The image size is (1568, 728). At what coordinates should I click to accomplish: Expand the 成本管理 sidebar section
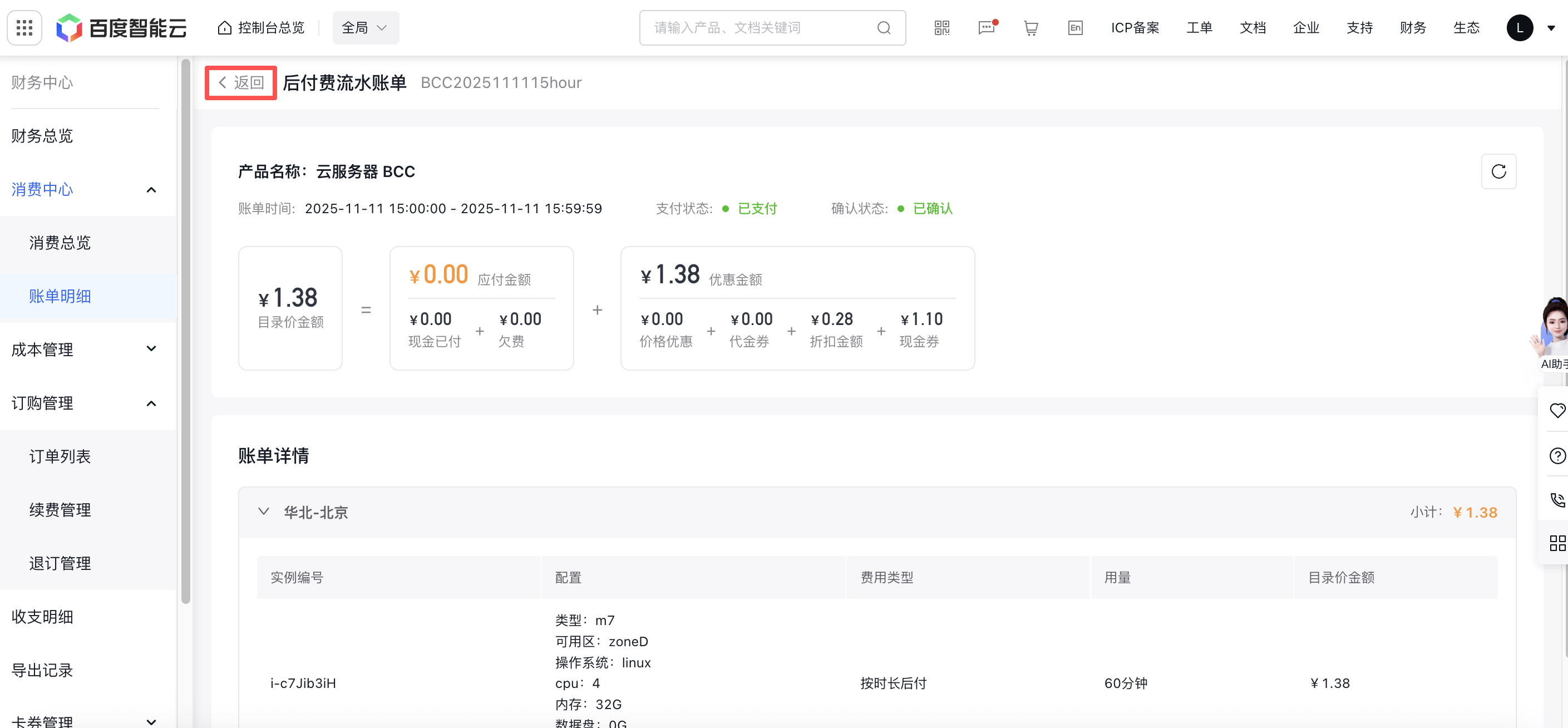(151, 350)
